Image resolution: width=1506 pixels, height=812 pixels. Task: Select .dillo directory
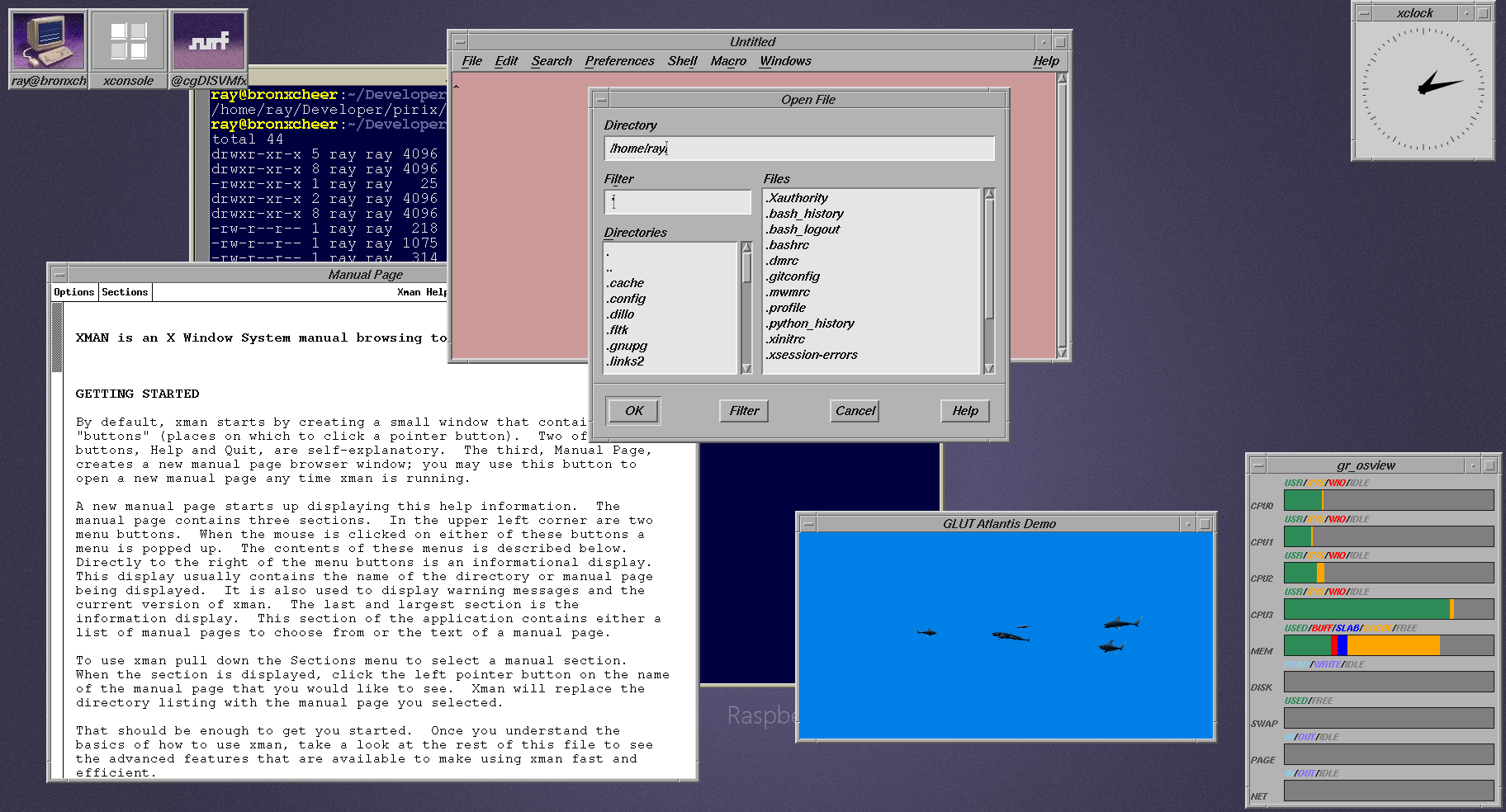[670, 314]
